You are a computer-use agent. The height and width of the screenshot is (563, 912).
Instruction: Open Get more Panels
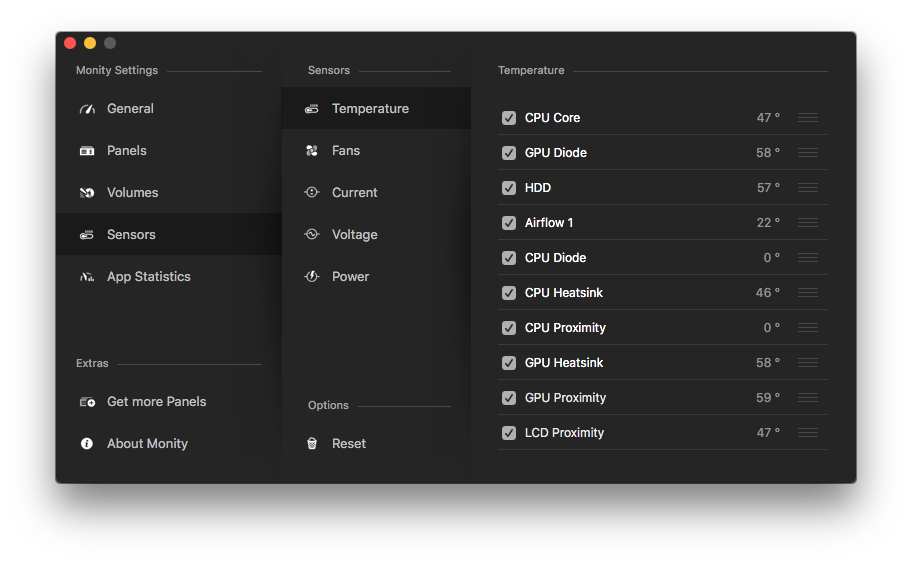click(156, 402)
